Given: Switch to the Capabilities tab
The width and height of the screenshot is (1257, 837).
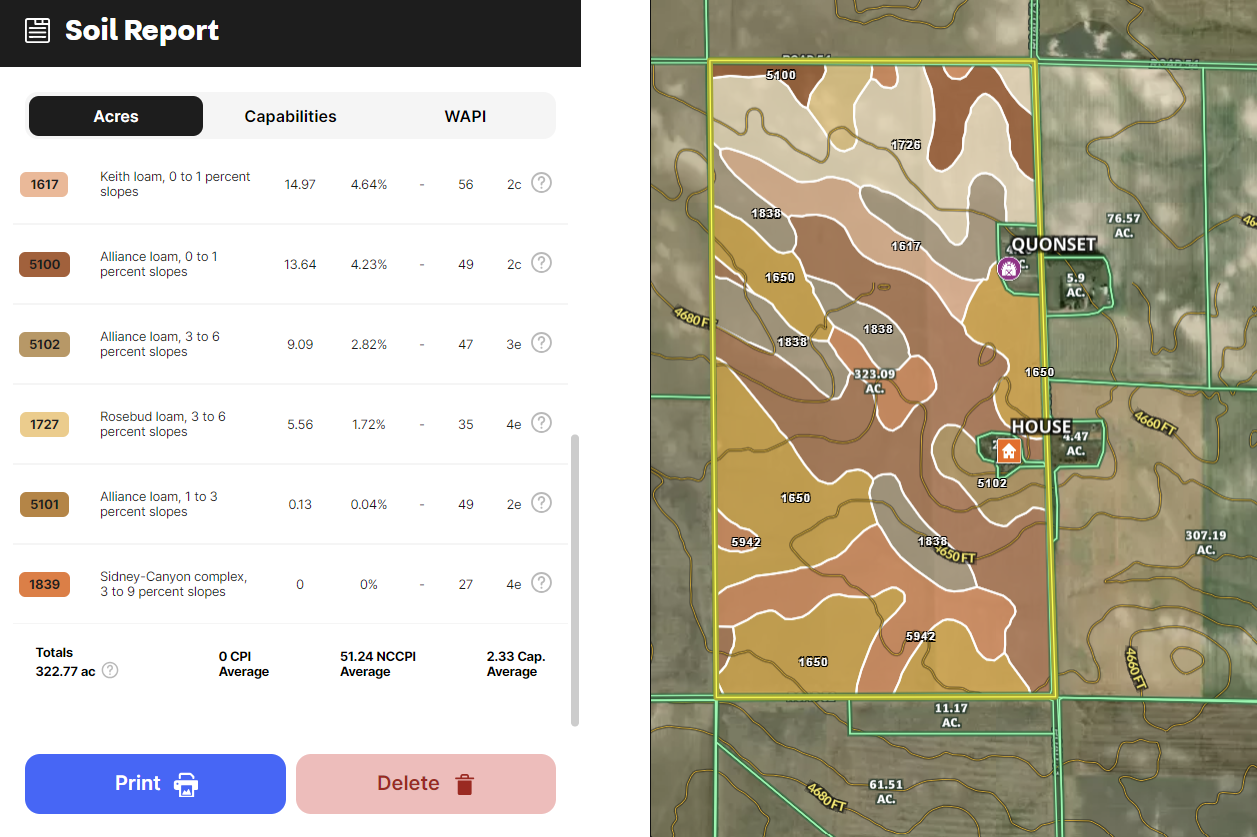Looking at the screenshot, I should (290, 116).
